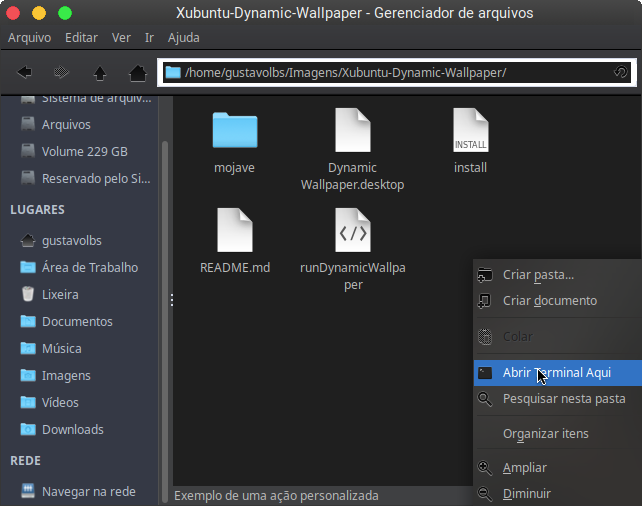
Task: Go to parent folder with up arrow
Action: click(100, 74)
